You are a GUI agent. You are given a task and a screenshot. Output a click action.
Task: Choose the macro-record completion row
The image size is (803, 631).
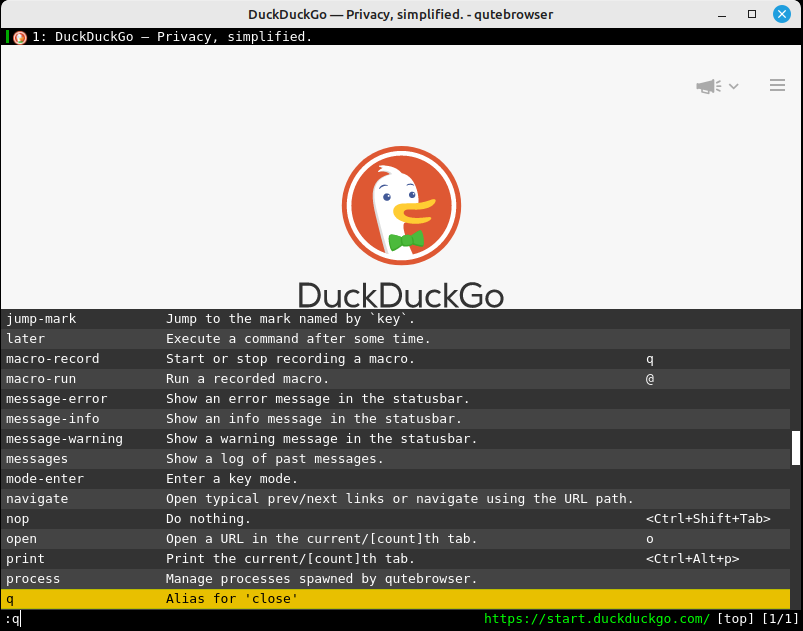pyautogui.click(x=395, y=359)
